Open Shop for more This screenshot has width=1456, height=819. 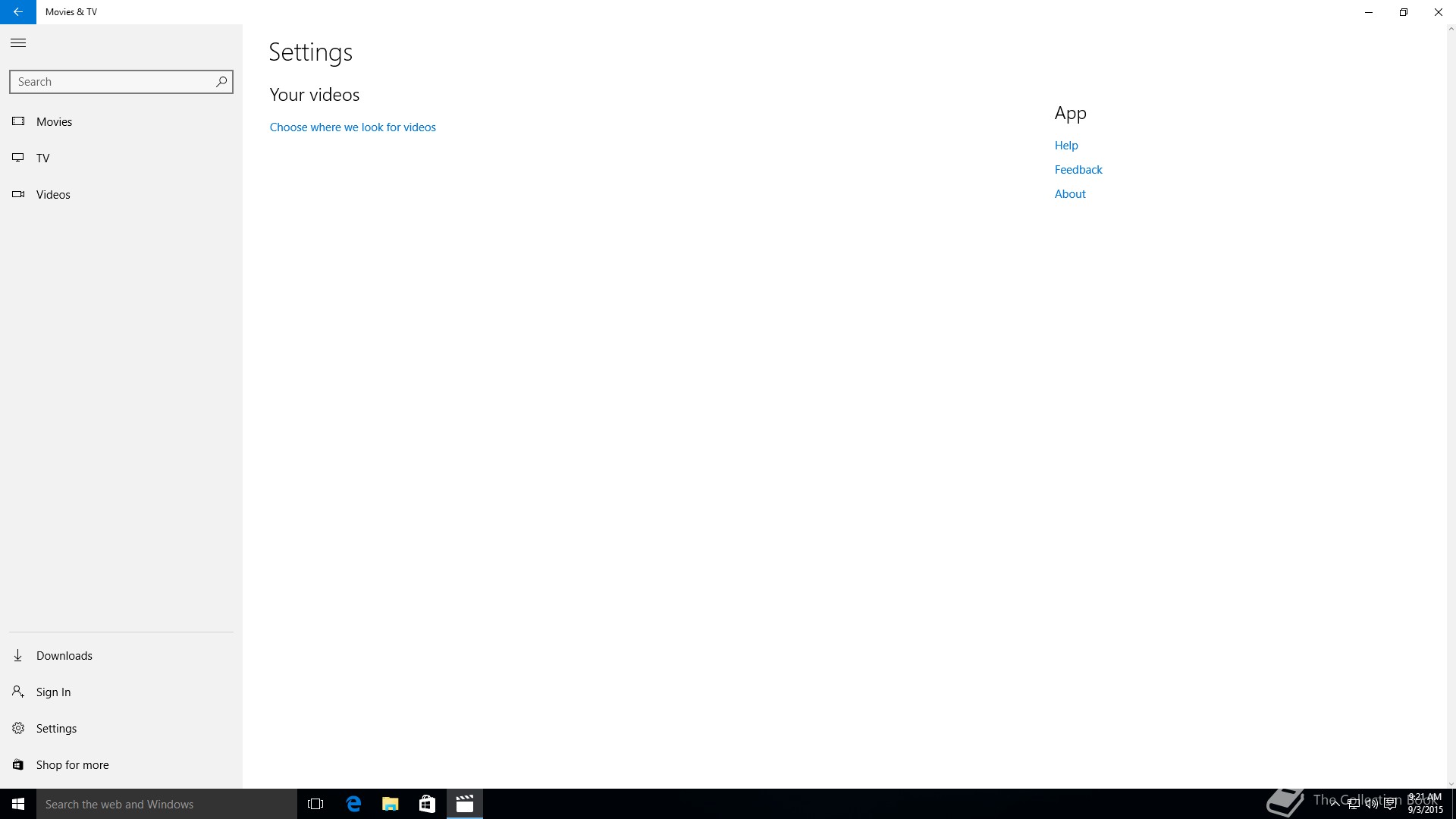pos(72,765)
